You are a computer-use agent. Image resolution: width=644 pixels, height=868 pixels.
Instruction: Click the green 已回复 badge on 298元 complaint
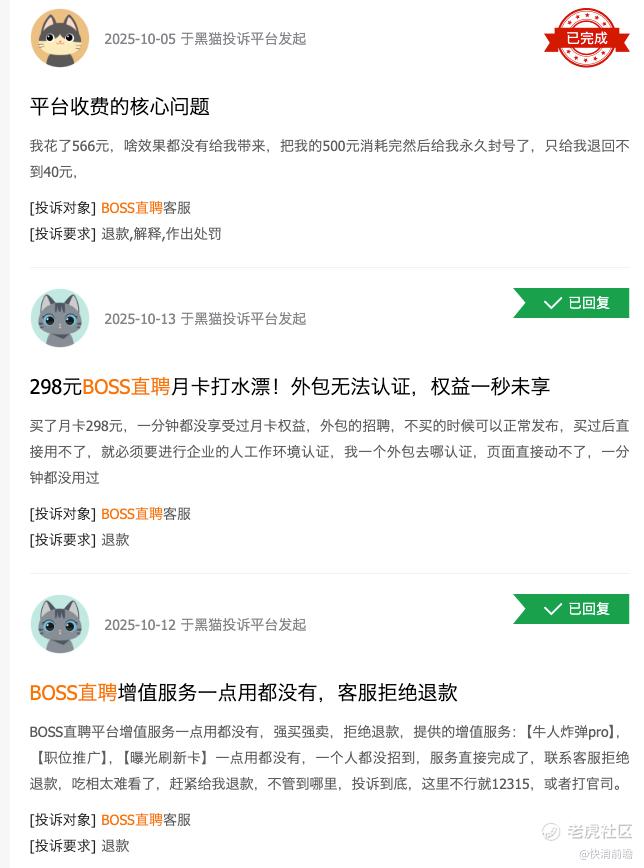[x=571, y=303]
